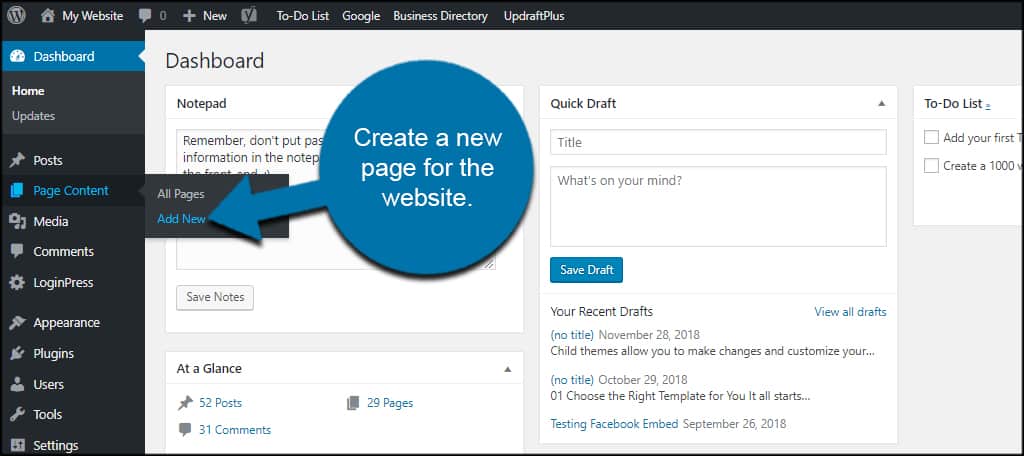Click the LoginPress gear icon

click(x=18, y=283)
